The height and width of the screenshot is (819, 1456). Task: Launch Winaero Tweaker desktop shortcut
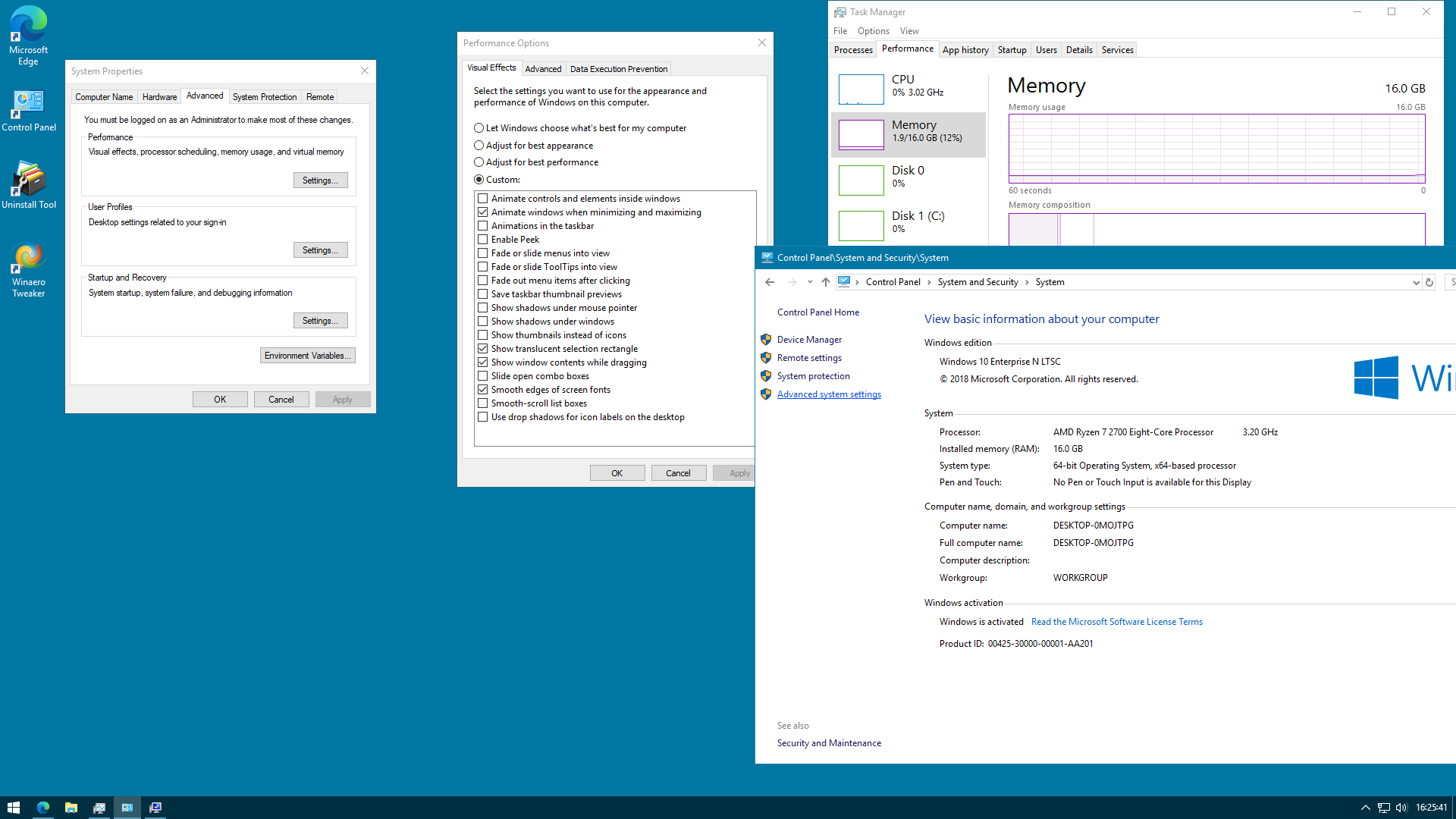click(x=28, y=270)
